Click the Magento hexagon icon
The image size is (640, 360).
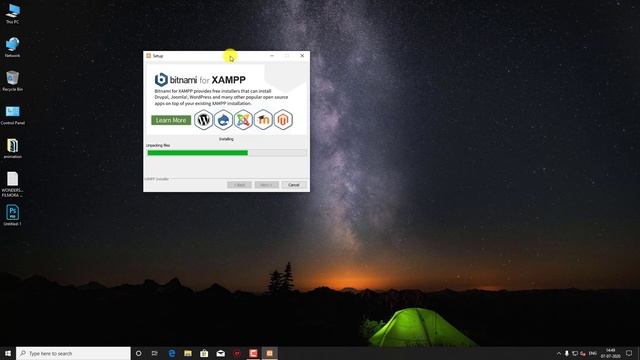(x=283, y=120)
